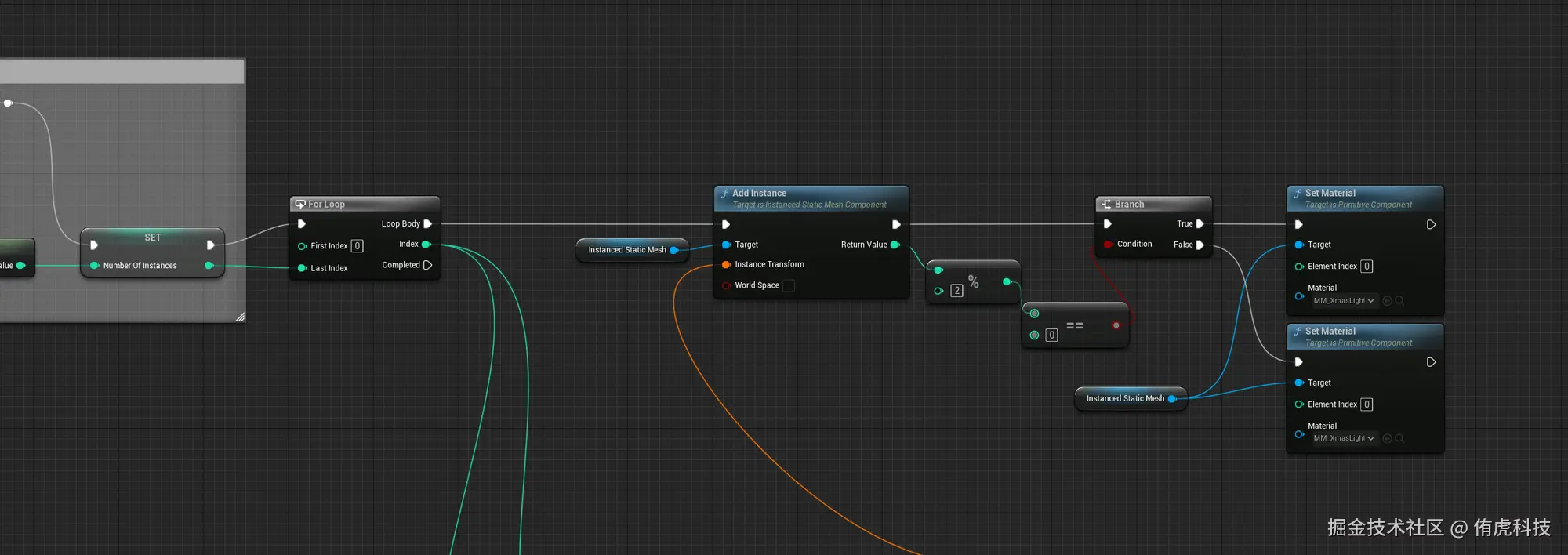The height and width of the screenshot is (555, 1568).
Task: Select the Add Instance node title
Action: (759, 193)
